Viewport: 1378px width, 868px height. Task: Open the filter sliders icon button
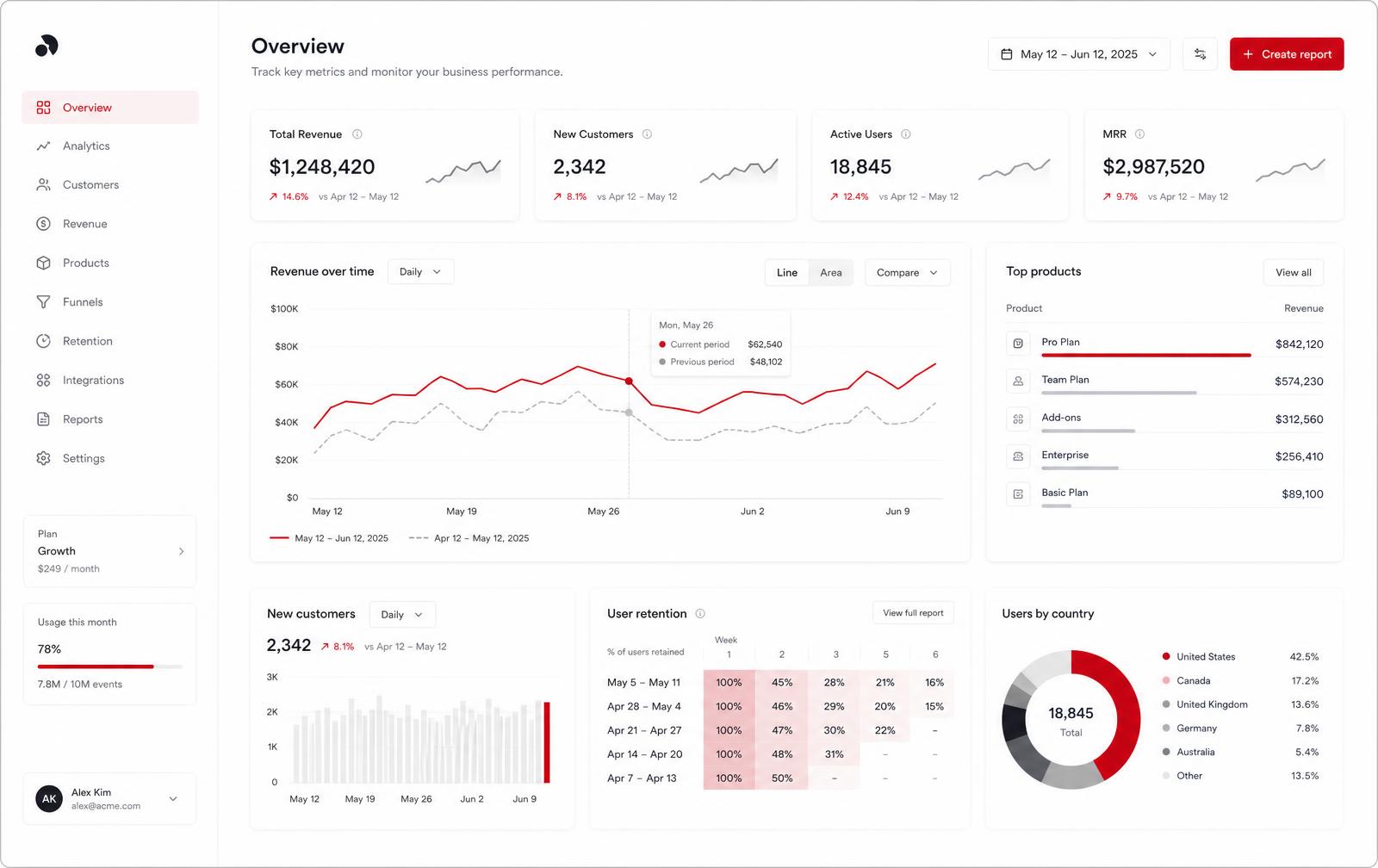pyautogui.click(x=1200, y=54)
